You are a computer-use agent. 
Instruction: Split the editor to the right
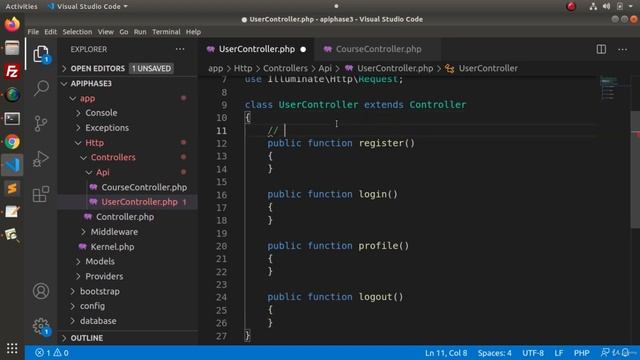pos(601,49)
